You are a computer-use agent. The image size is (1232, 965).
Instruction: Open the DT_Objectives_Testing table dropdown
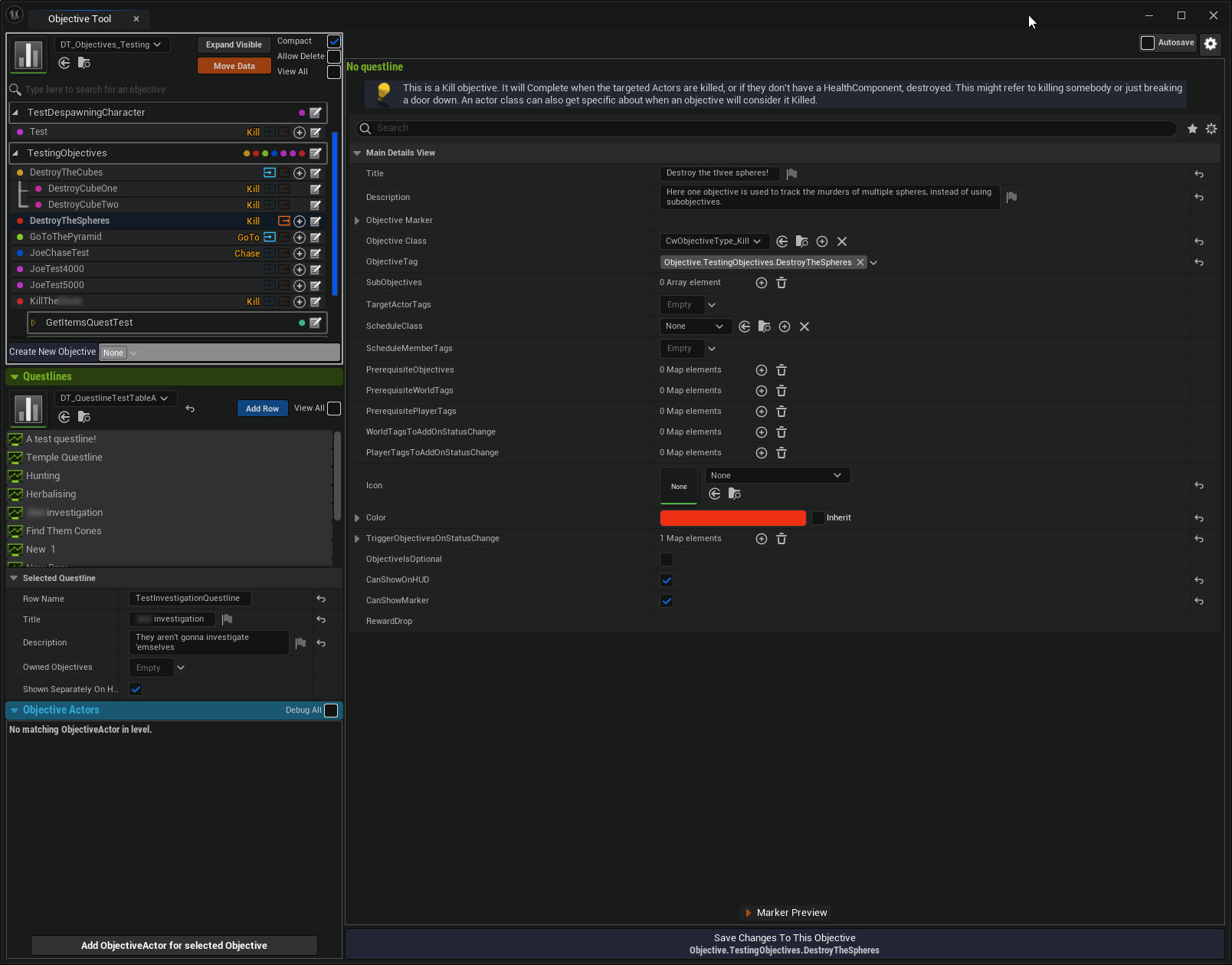[111, 44]
